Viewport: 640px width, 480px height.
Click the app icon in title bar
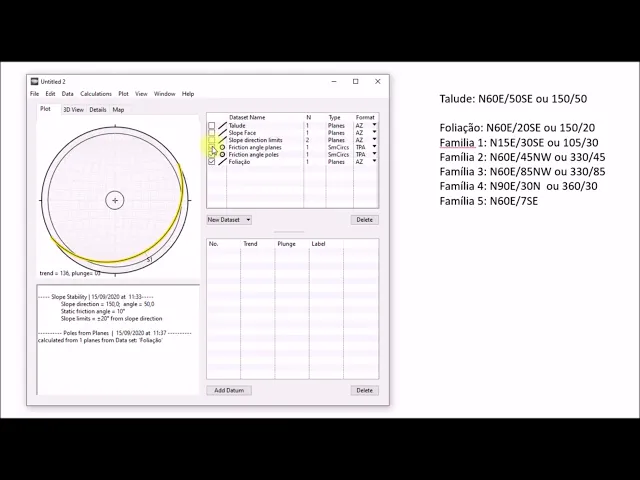(x=35, y=82)
